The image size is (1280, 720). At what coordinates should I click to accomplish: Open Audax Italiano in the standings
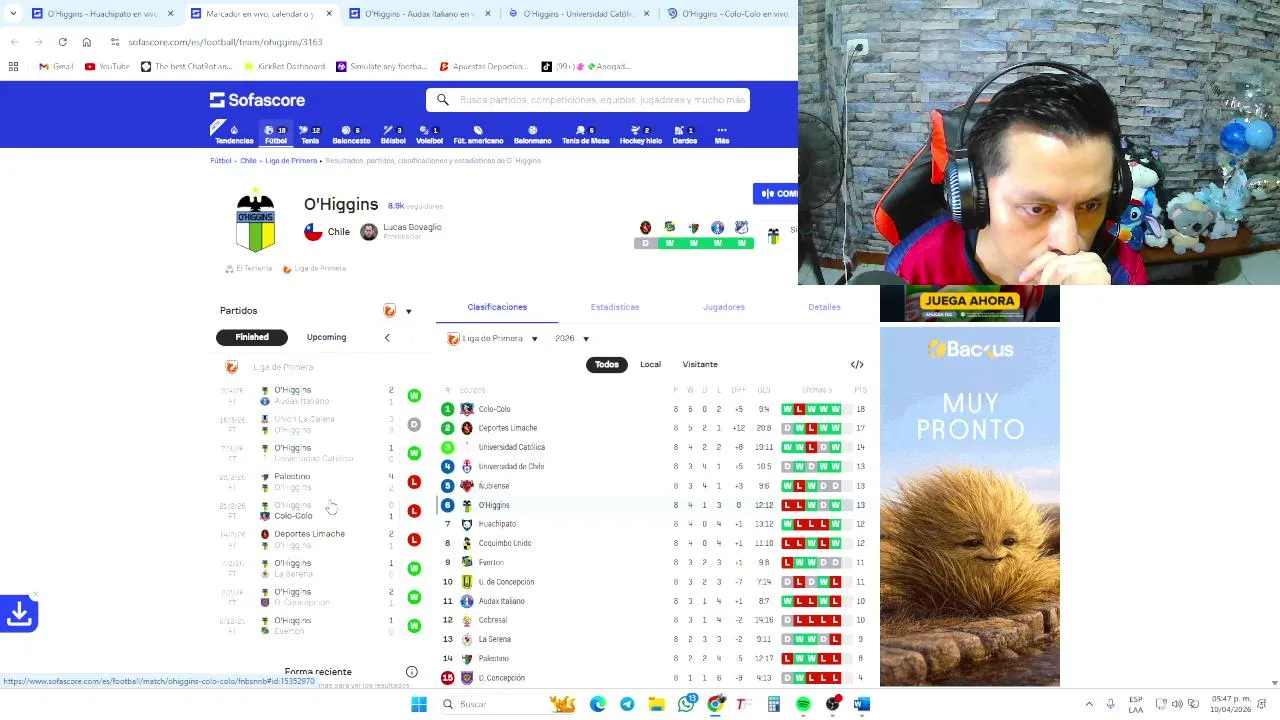(x=655, y=601)
